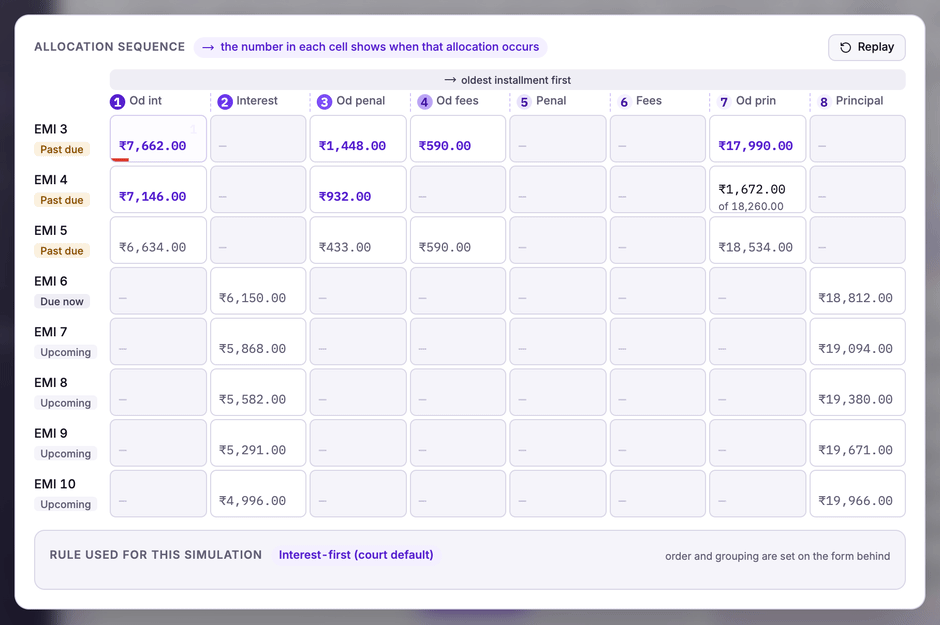The width and height of the screenshot is (940, 625).
Task: Click step 8 badge for Principal
Action: click(x=824, y=102)
